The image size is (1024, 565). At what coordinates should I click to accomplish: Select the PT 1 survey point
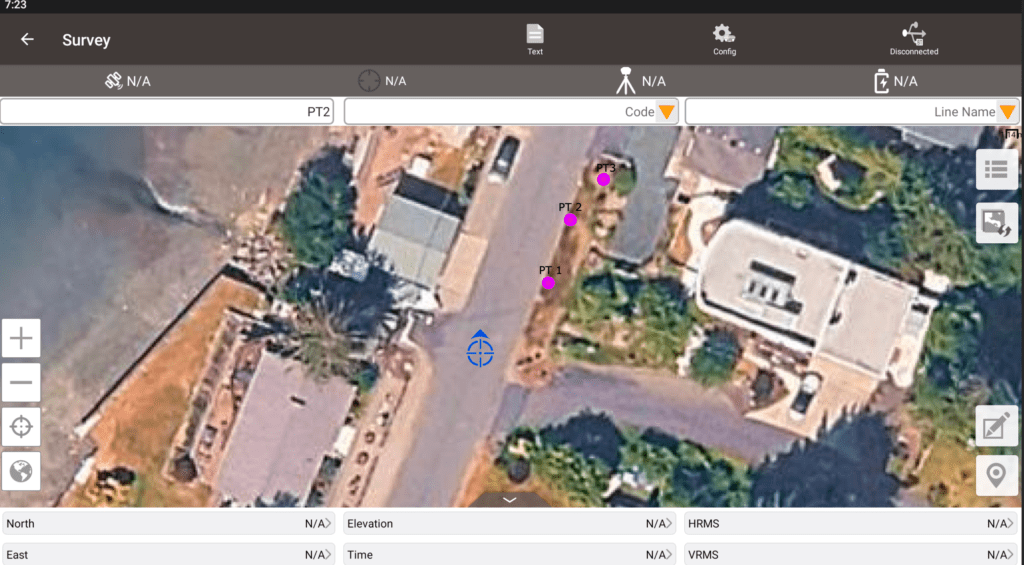(x=548, y=283)
